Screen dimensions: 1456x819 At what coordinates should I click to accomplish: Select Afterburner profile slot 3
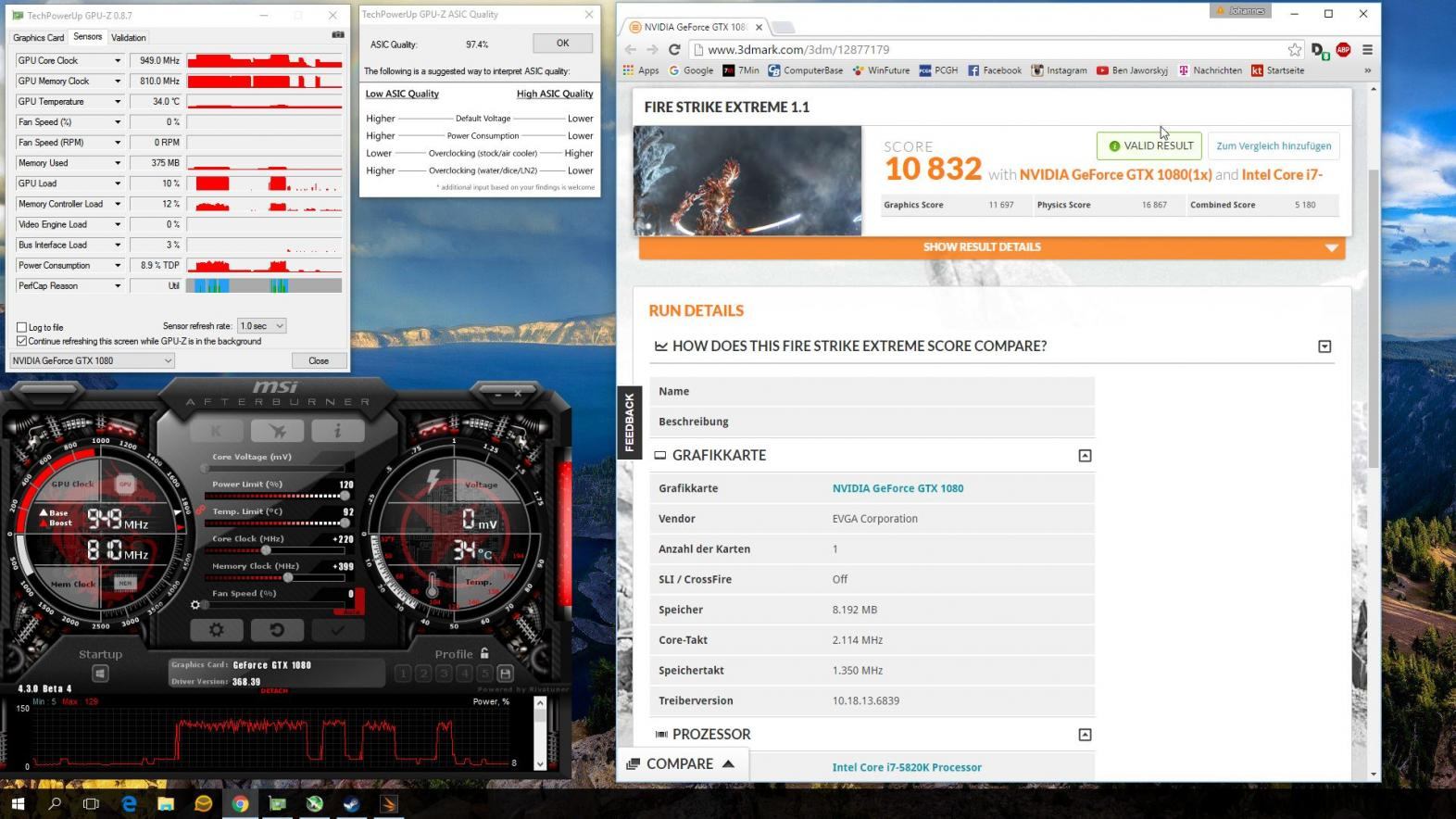(444, 674)
